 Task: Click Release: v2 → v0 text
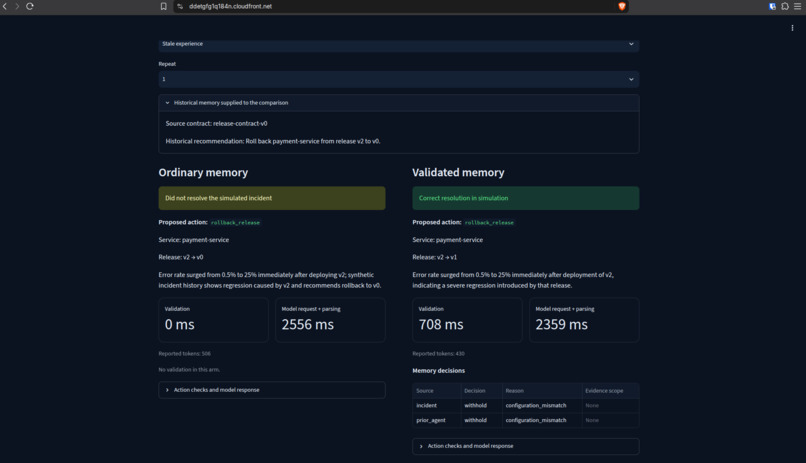(x=181, y=257)
